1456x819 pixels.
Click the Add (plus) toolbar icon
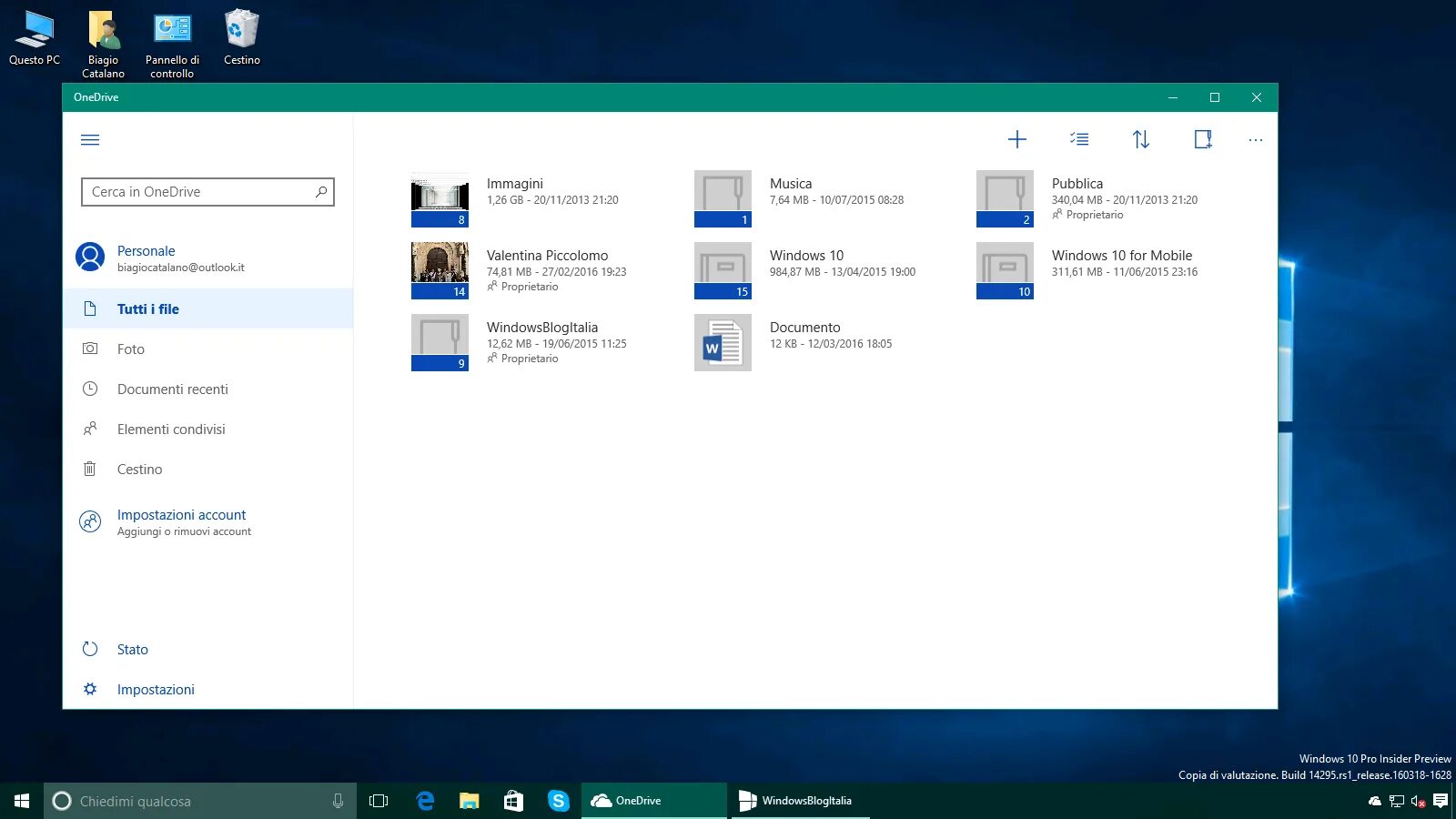(x=1017, y=139)
